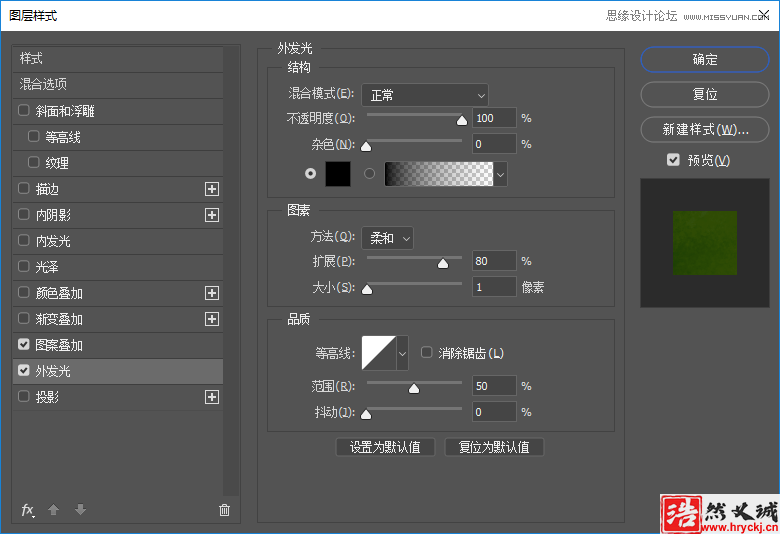Add another 描边 effect with plus icon
The height and width of the screenshot is (534, 780).
pos(212,189)
